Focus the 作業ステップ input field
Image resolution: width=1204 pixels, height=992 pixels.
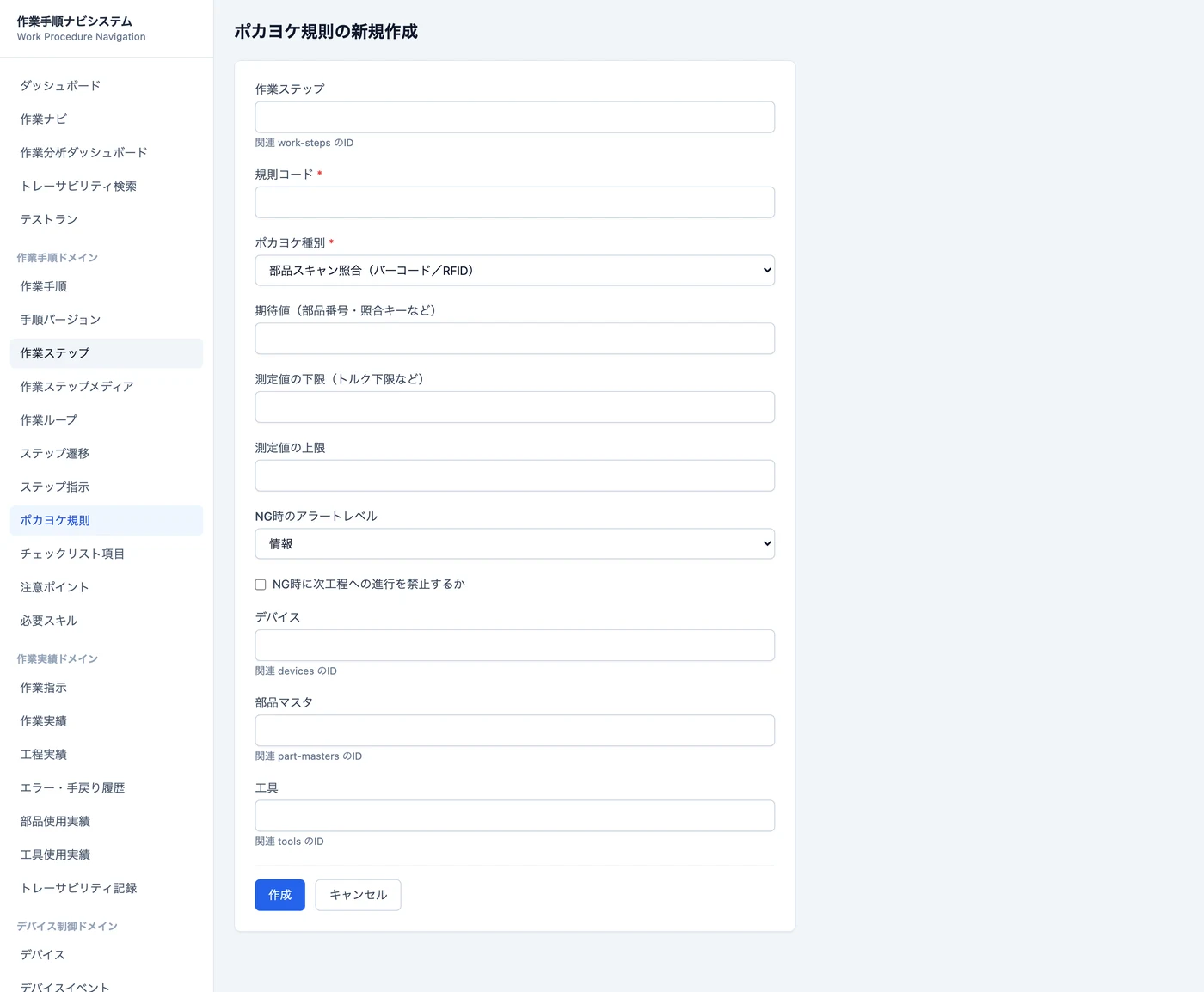(514, 117)
